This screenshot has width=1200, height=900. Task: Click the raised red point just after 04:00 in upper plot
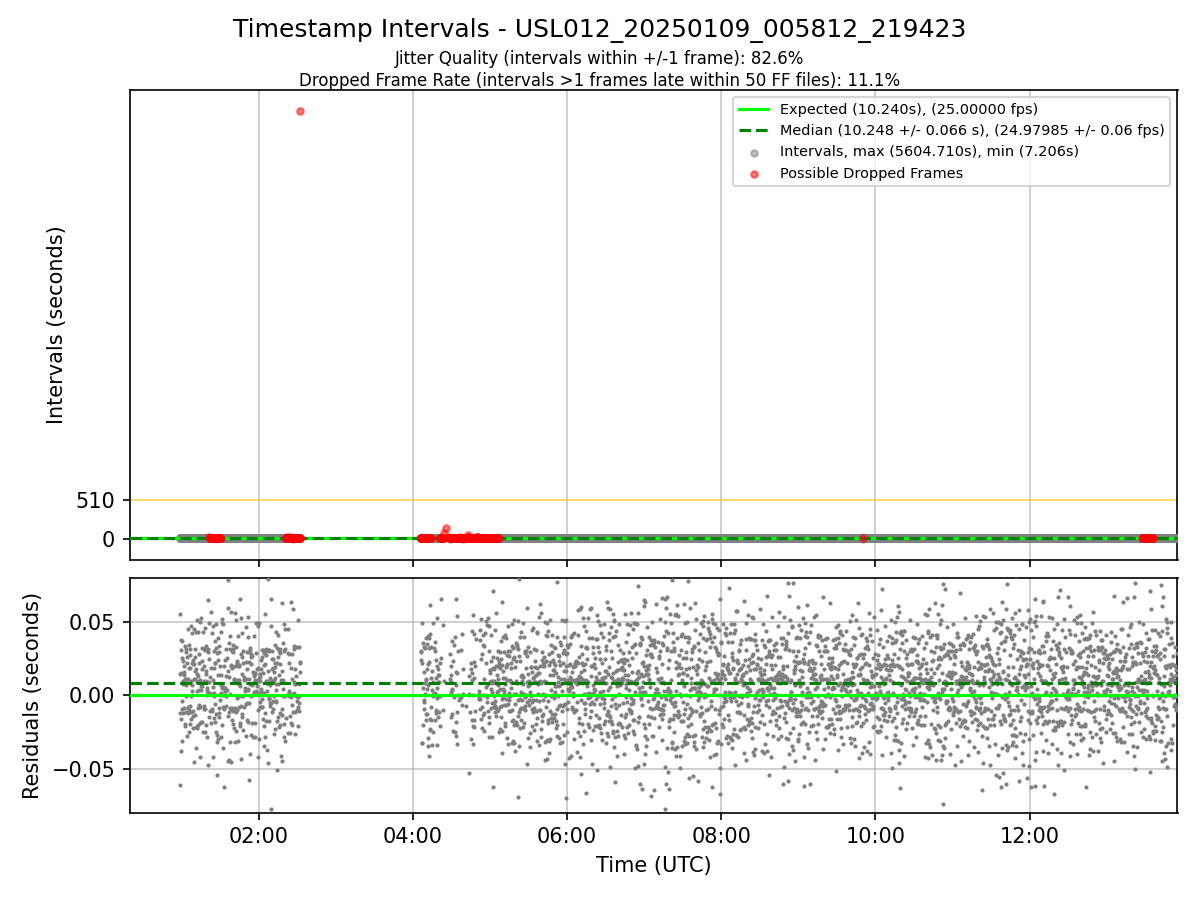446,528
